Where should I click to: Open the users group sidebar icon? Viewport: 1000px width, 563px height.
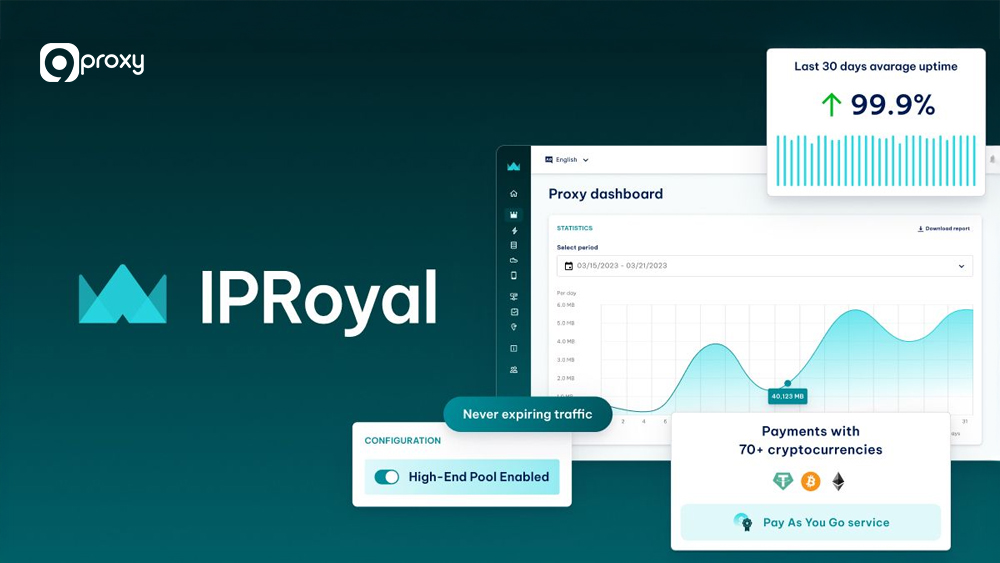click(513, 370)
